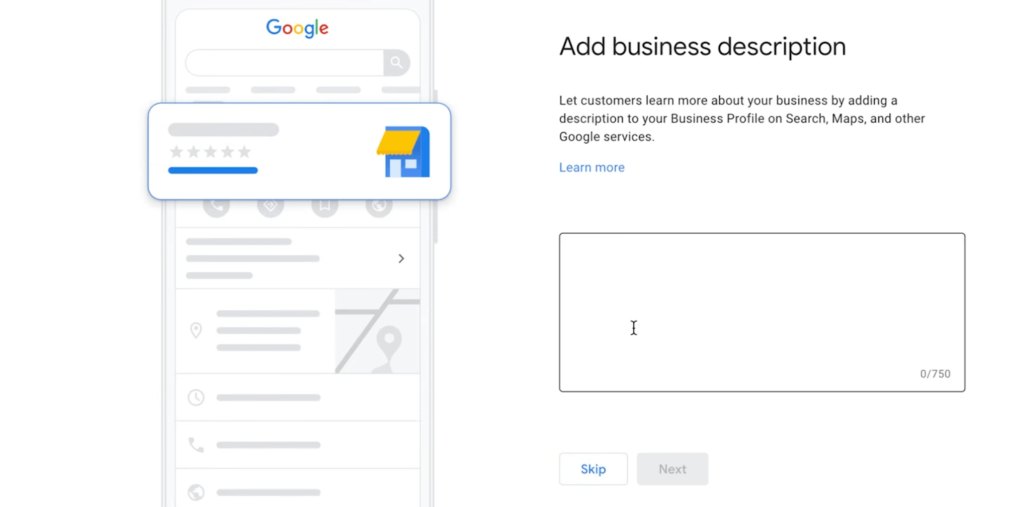Click the blue storefront icon on card

[404, 152]
